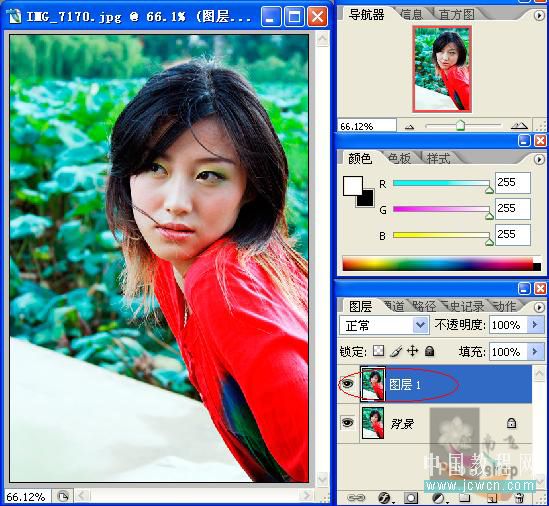Screen dimensions: 549x506
Task: Click the status bar document info icon
Action: [x=63, y=496]
